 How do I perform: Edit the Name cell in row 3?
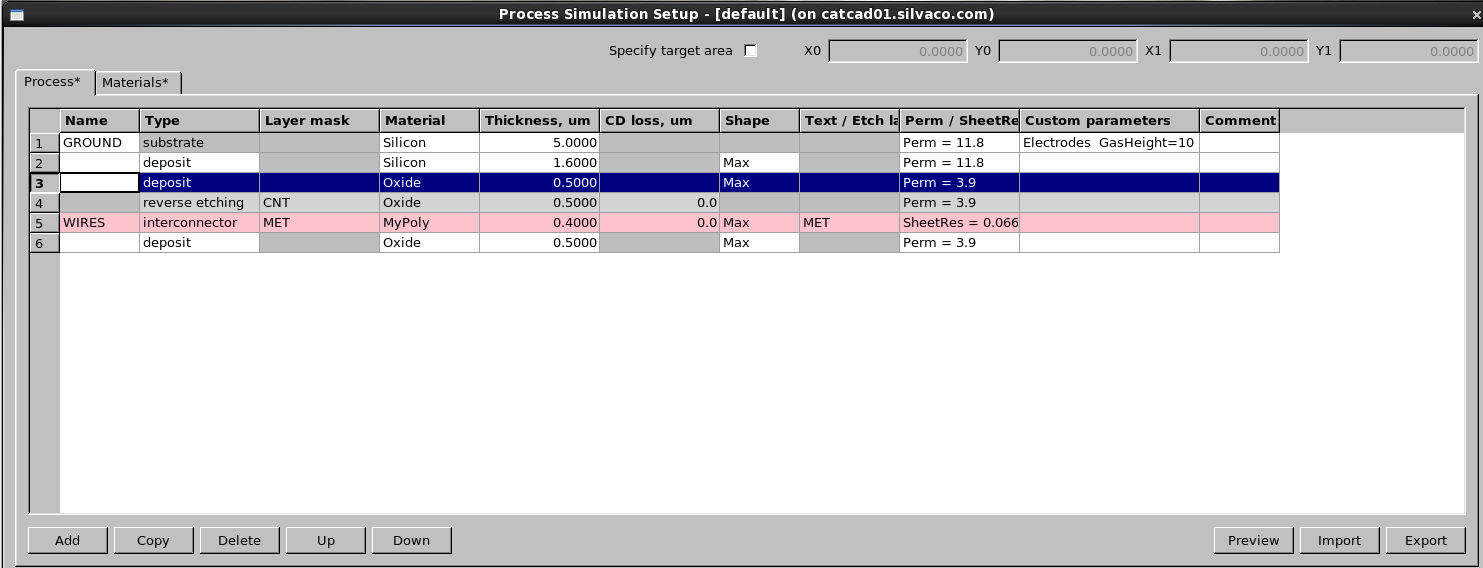[x=99, y=182]
